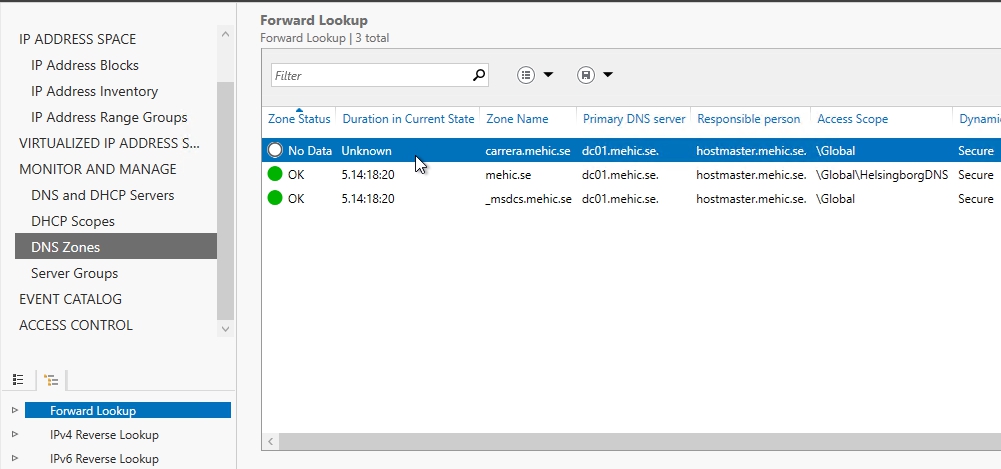Click the save query disk icon
Viewport: 1001px width, 469px height.
click(586, 75)
